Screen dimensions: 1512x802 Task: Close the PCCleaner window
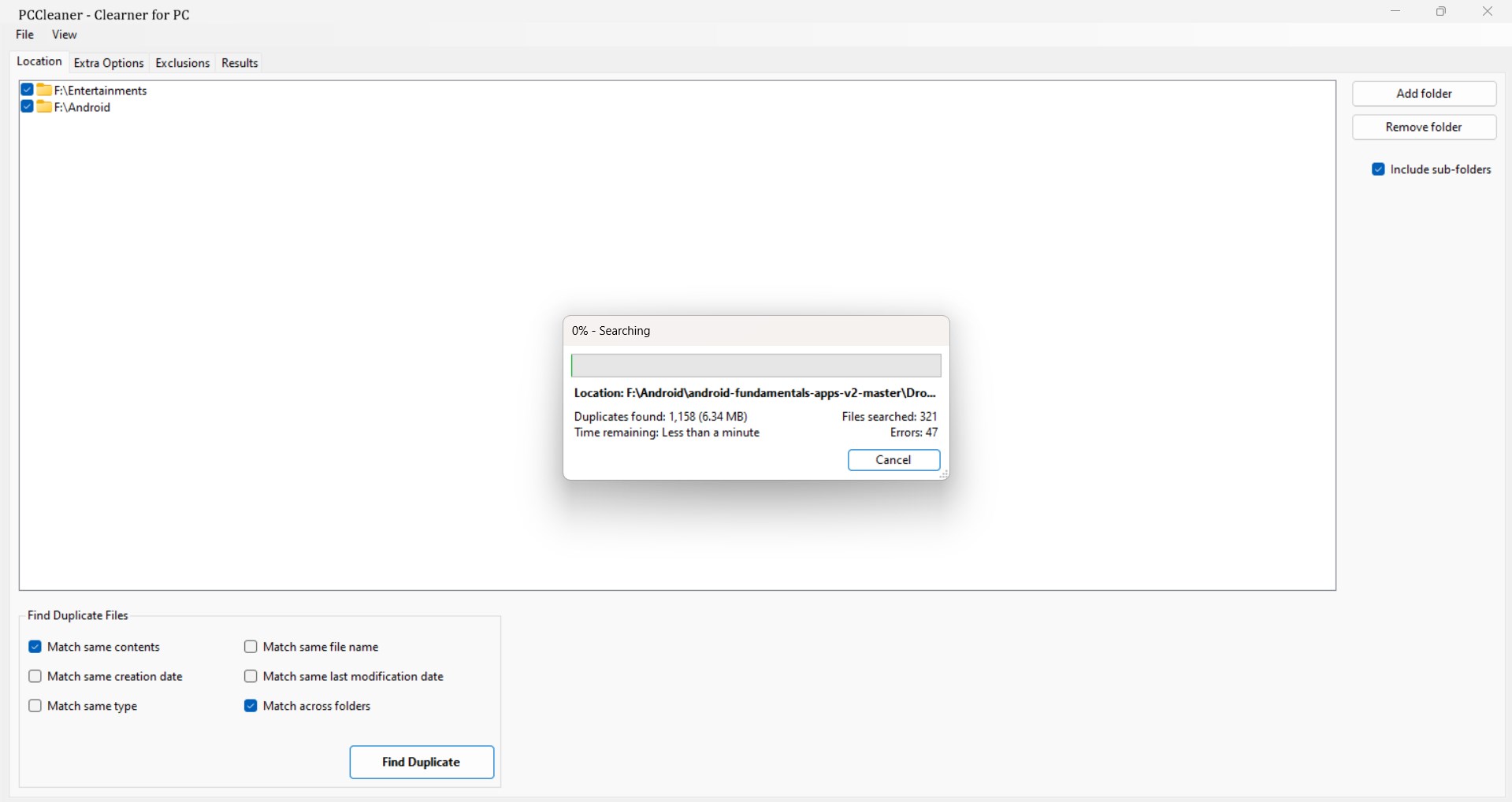pyautogui.click(x=1488, y=12)
